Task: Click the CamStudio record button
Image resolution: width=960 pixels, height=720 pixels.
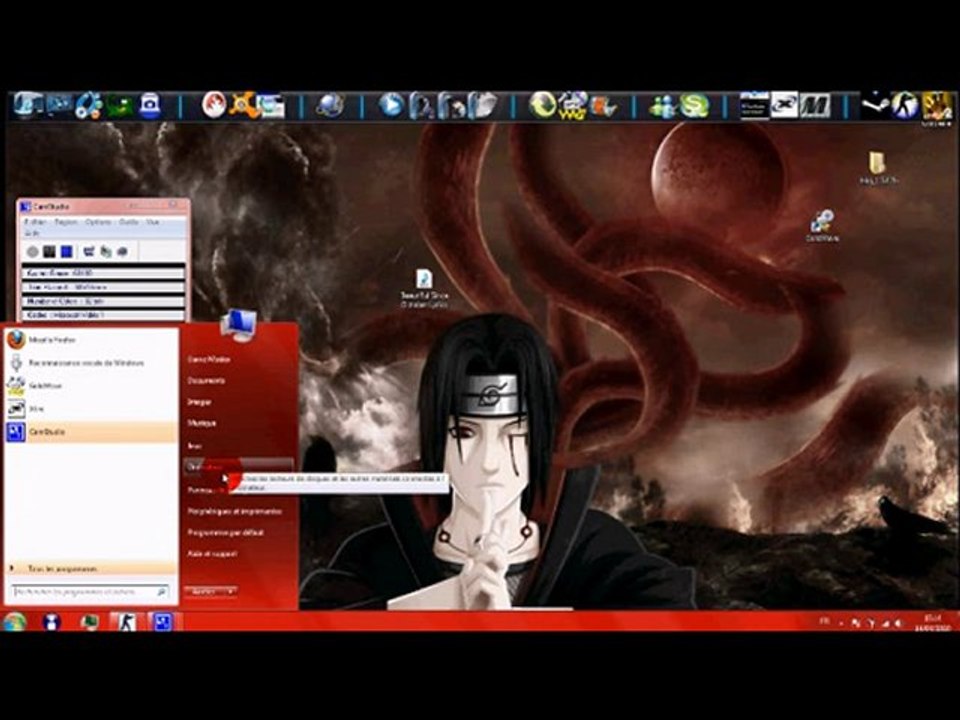Action: click(x=32, y=252)
